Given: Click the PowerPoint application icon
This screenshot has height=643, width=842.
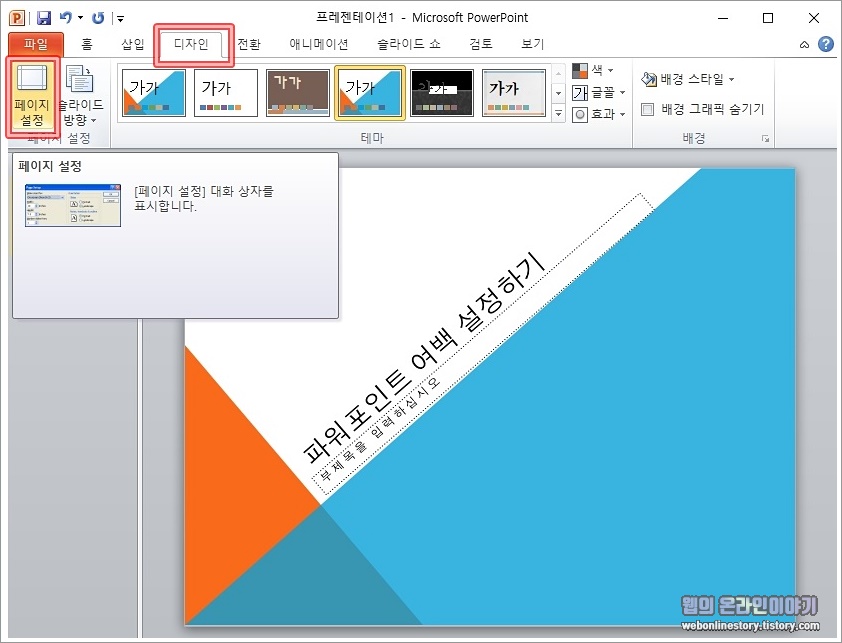Looking at the screenshot, I should tap(17, 18).
